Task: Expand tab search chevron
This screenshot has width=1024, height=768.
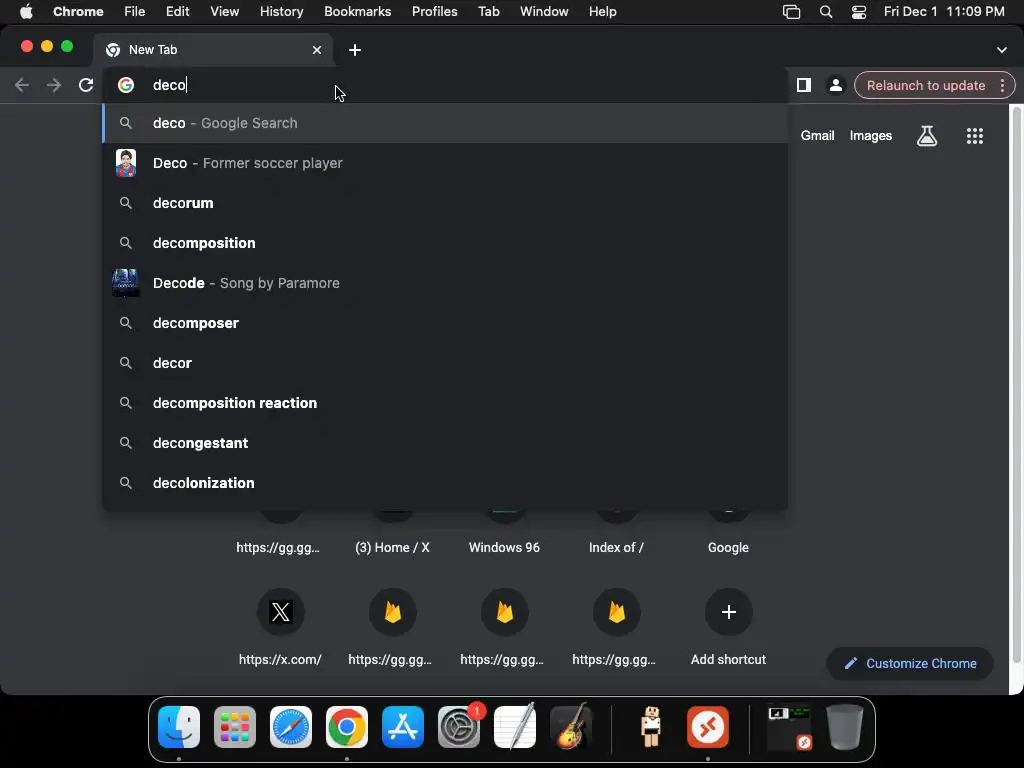Action: coord(1001,50)
